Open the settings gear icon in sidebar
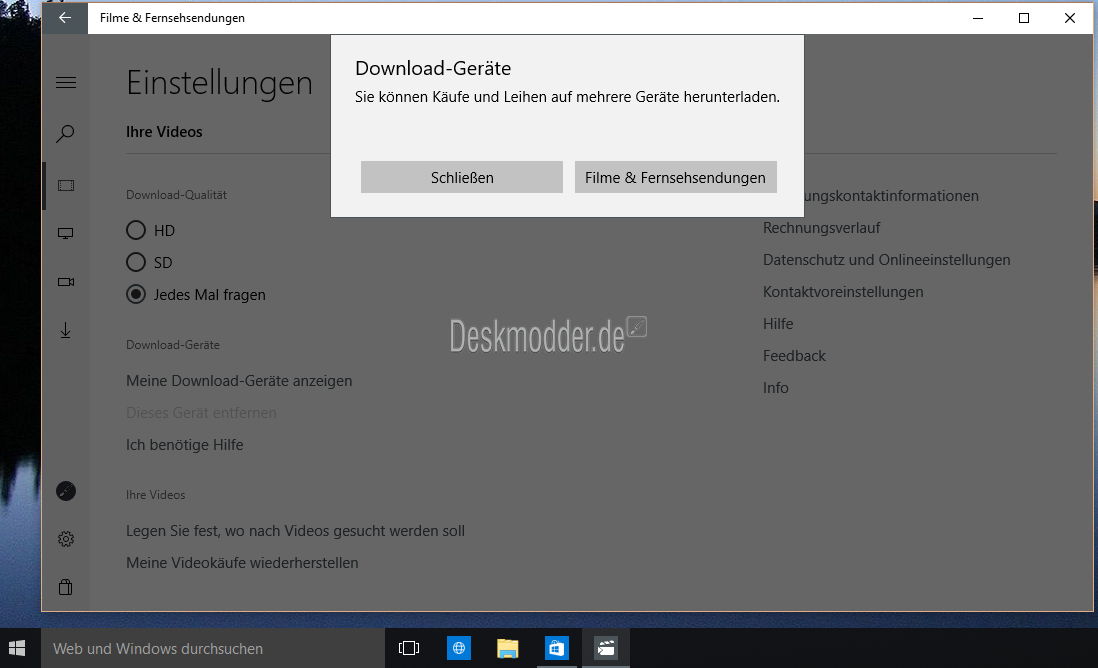Viewport: 1098px width, 668px height. pyautogui.click(x=66, y=539)
